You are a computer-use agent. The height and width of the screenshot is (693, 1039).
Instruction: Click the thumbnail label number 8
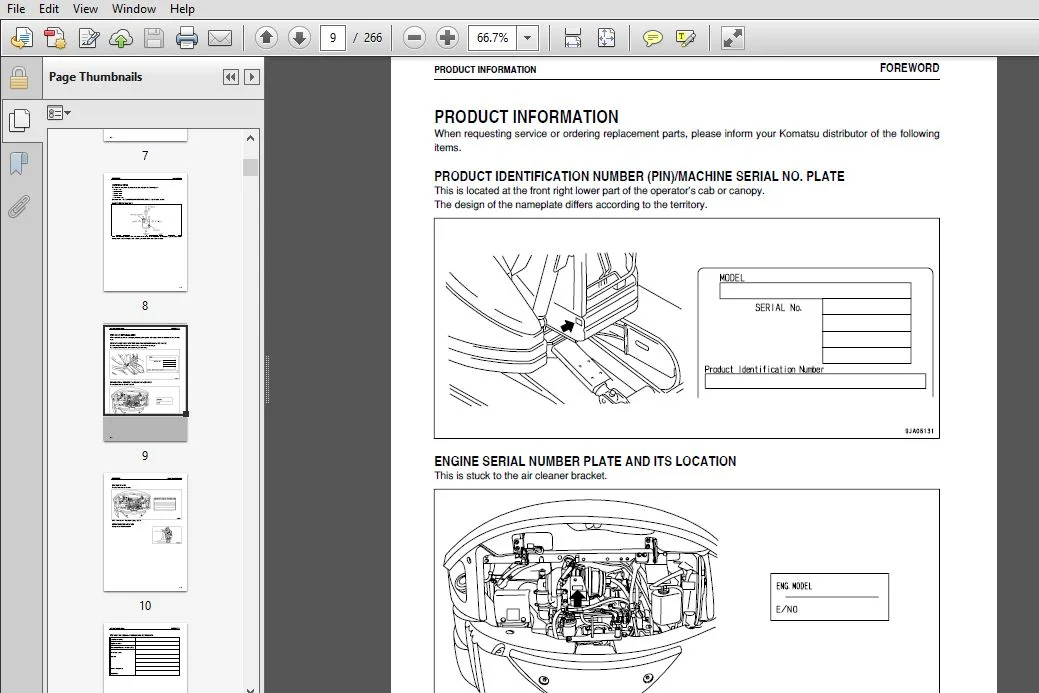coord(145,305)
